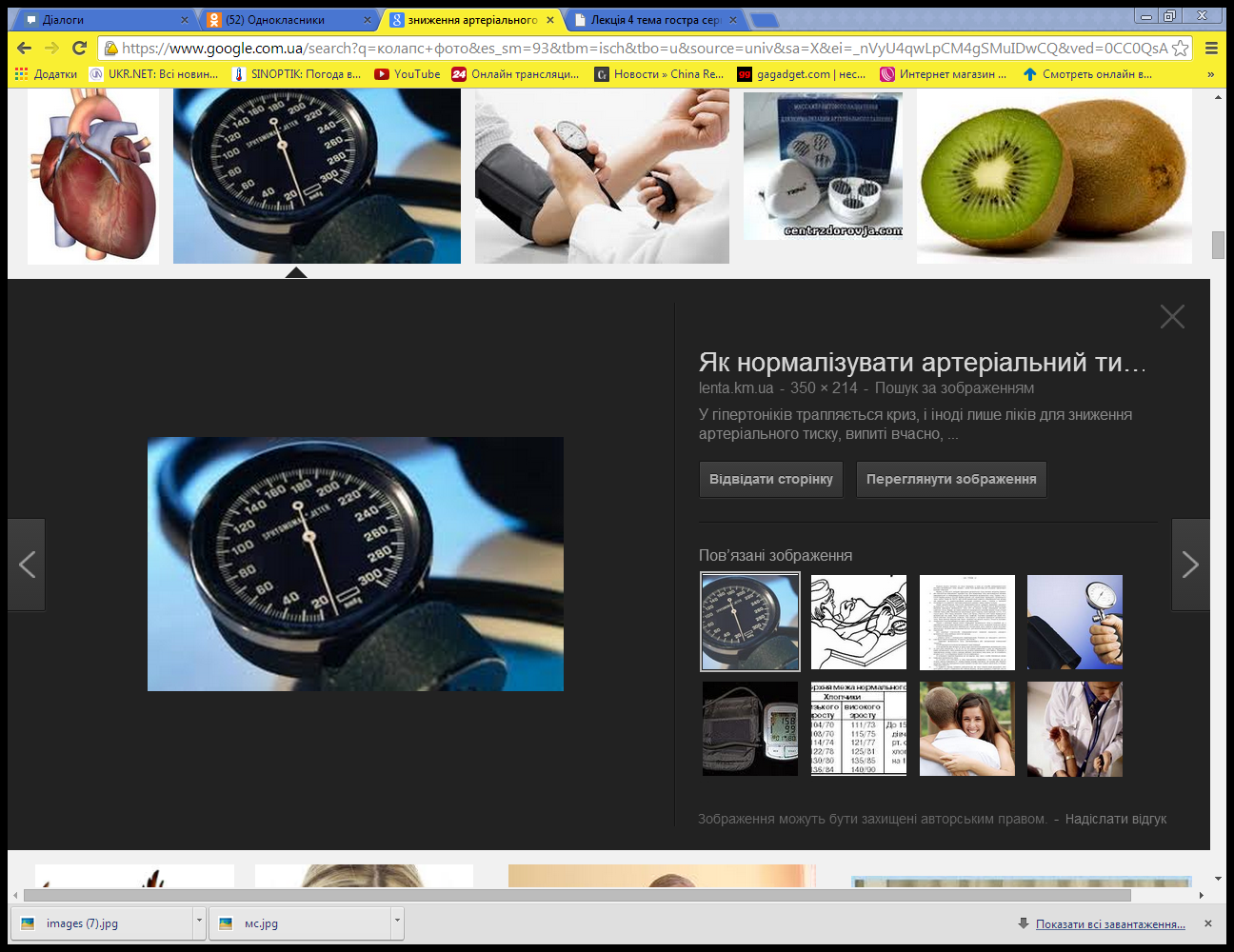The height and width of the screenshot is (952, 1234).
Task: Click the Відвідати сторінку button
Action: point(771,479)
